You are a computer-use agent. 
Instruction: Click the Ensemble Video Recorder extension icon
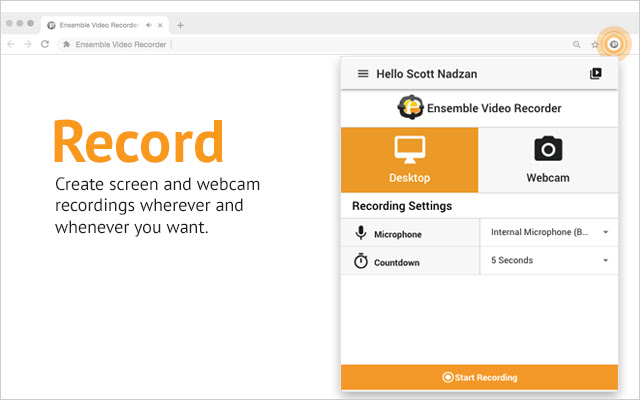pyautogui.click(x=613, y=44)
